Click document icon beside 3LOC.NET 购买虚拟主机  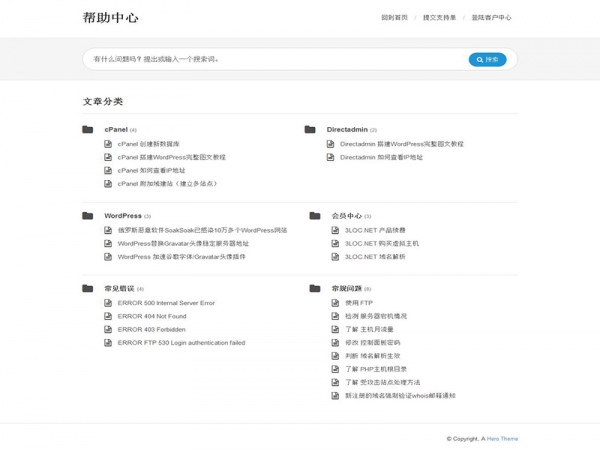click(x=335, y=243)
